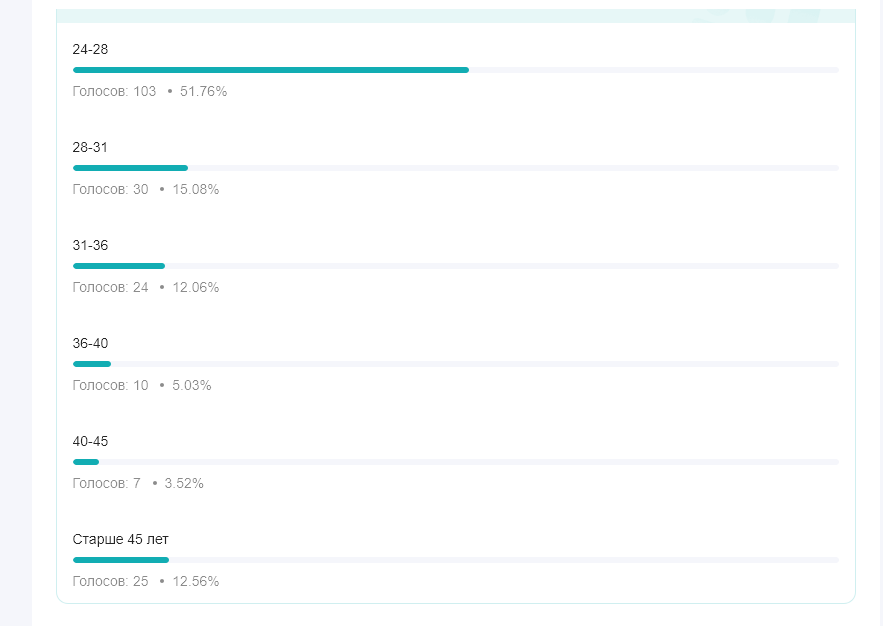Click the Старше 45 лет progress bar
The image size is (883, 626).
456,560
